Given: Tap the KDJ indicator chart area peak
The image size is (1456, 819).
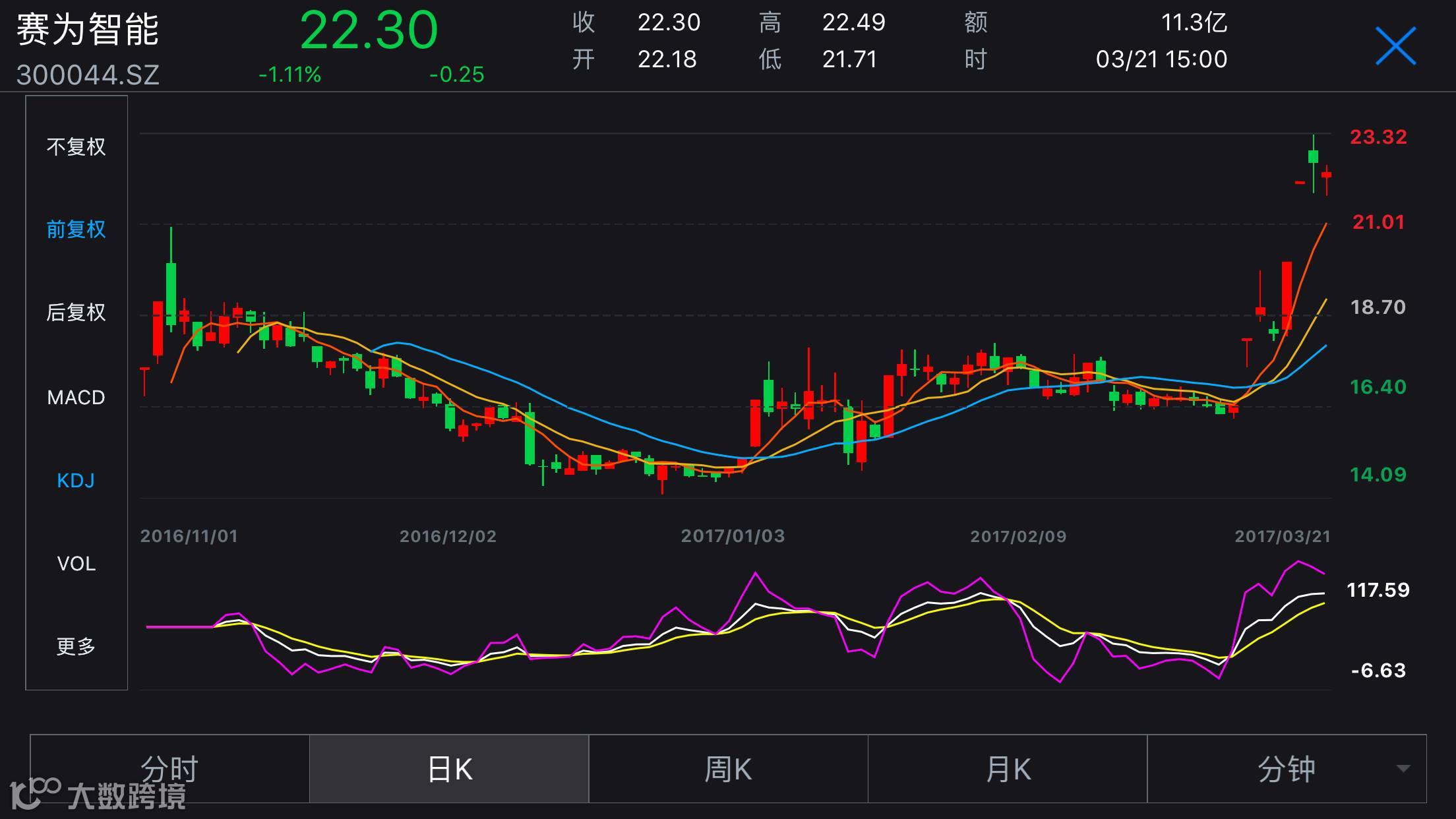Looking at the screenshot, I should point(1298,562).
